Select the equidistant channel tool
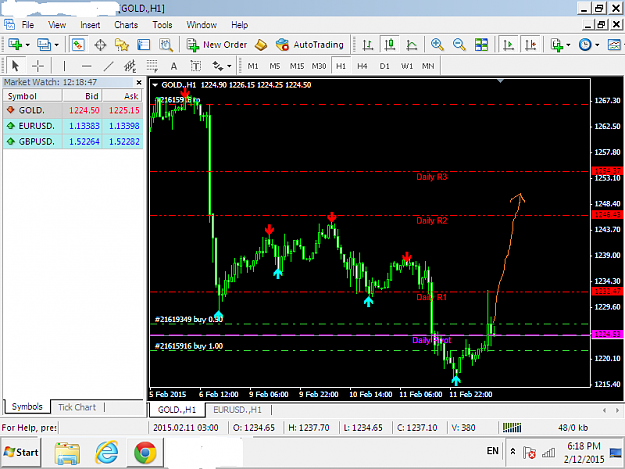Image resolution: width=625 pixels, height=469 pixels. click(x=130, y=66)
